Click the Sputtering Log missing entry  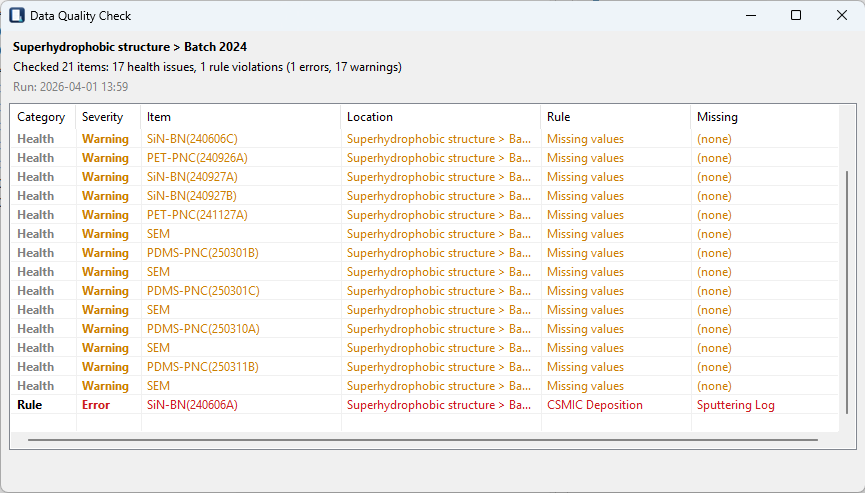click(736, 405)
